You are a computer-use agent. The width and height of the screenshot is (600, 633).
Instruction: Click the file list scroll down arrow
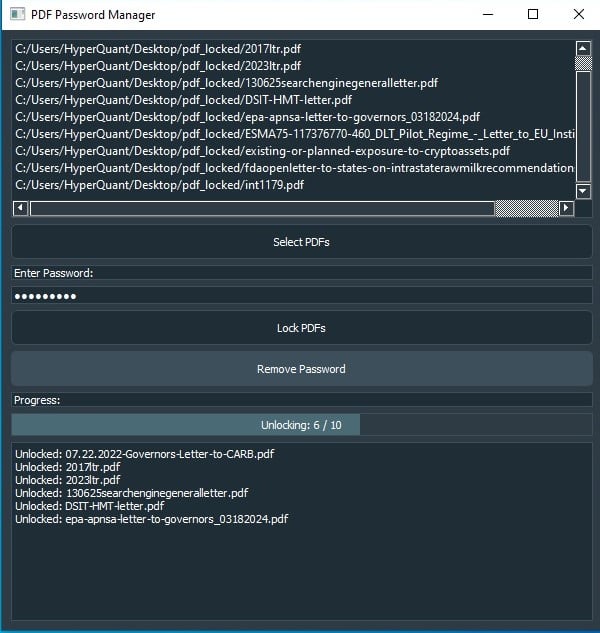[x=584, y=191]
